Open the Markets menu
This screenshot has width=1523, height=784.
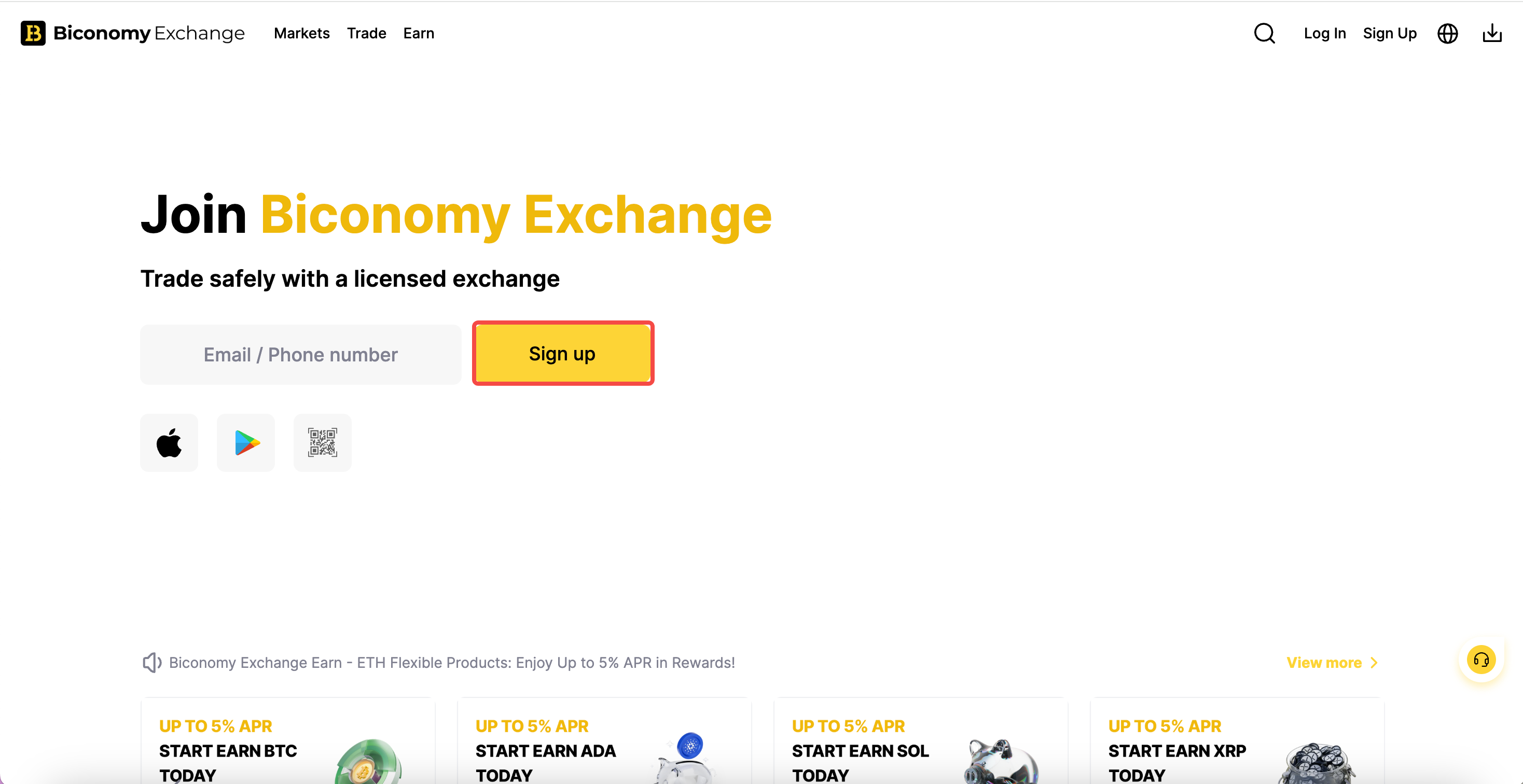pyautogui.click(x=301, y=33)
